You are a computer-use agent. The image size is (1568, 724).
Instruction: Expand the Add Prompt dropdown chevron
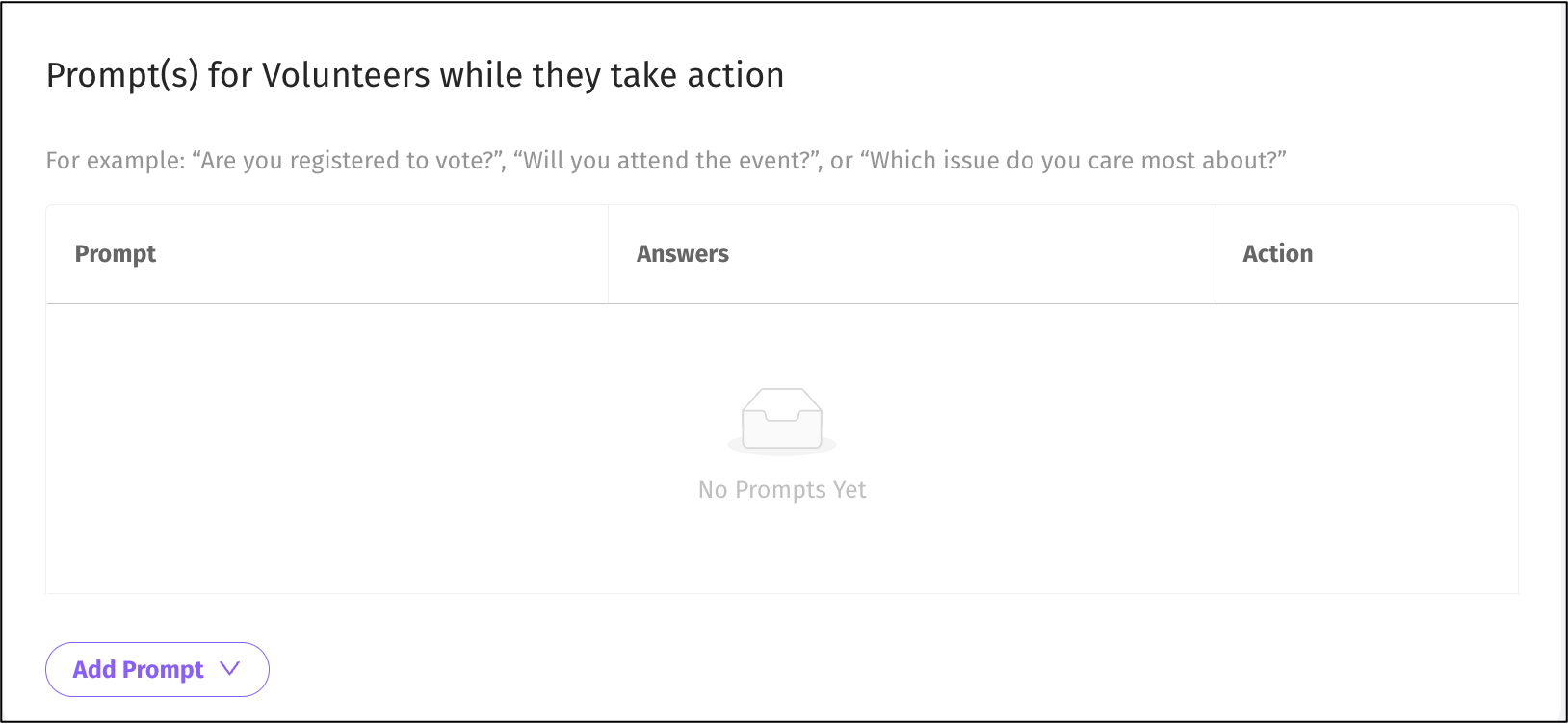229,668
